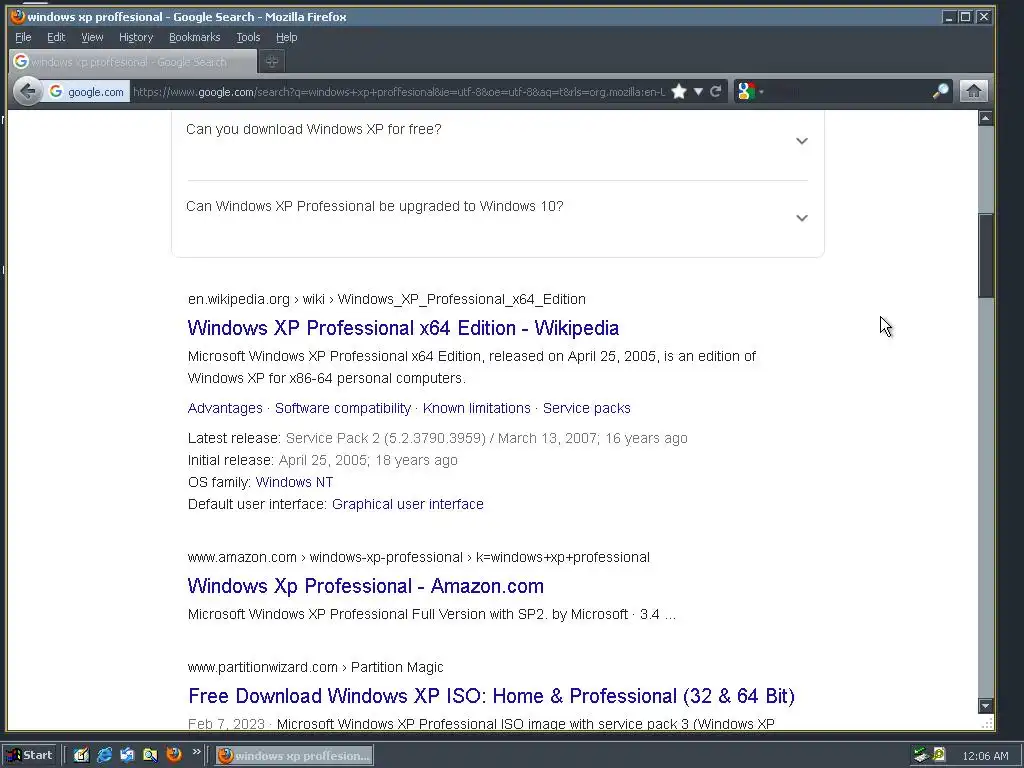
Task: Open the Windows Start button
Action: pos(30,755)
